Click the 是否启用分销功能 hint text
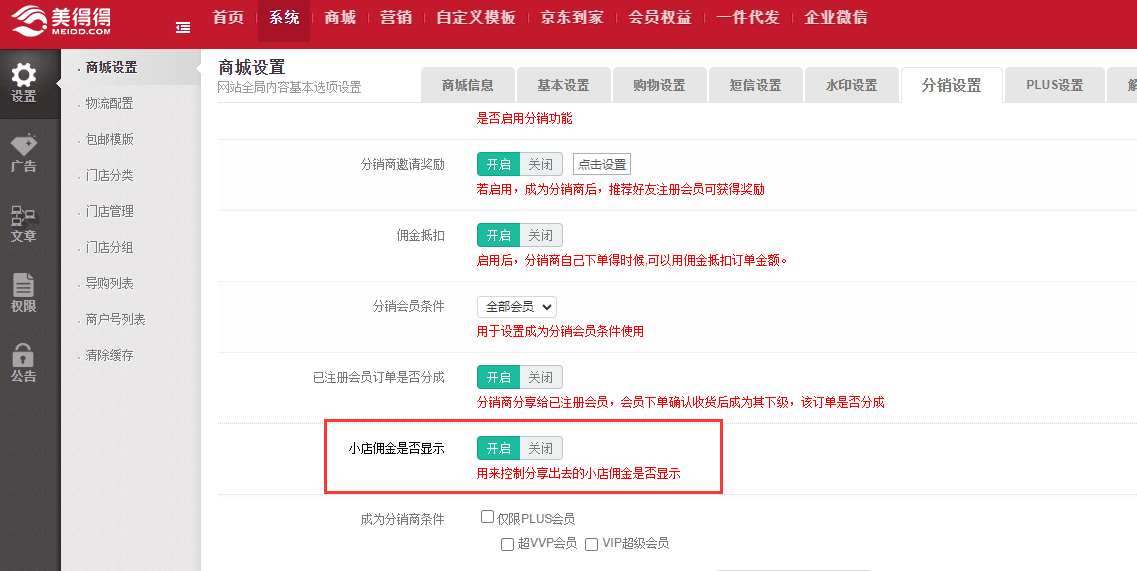Screen dimensions: 1137x571 click(524, 118)
